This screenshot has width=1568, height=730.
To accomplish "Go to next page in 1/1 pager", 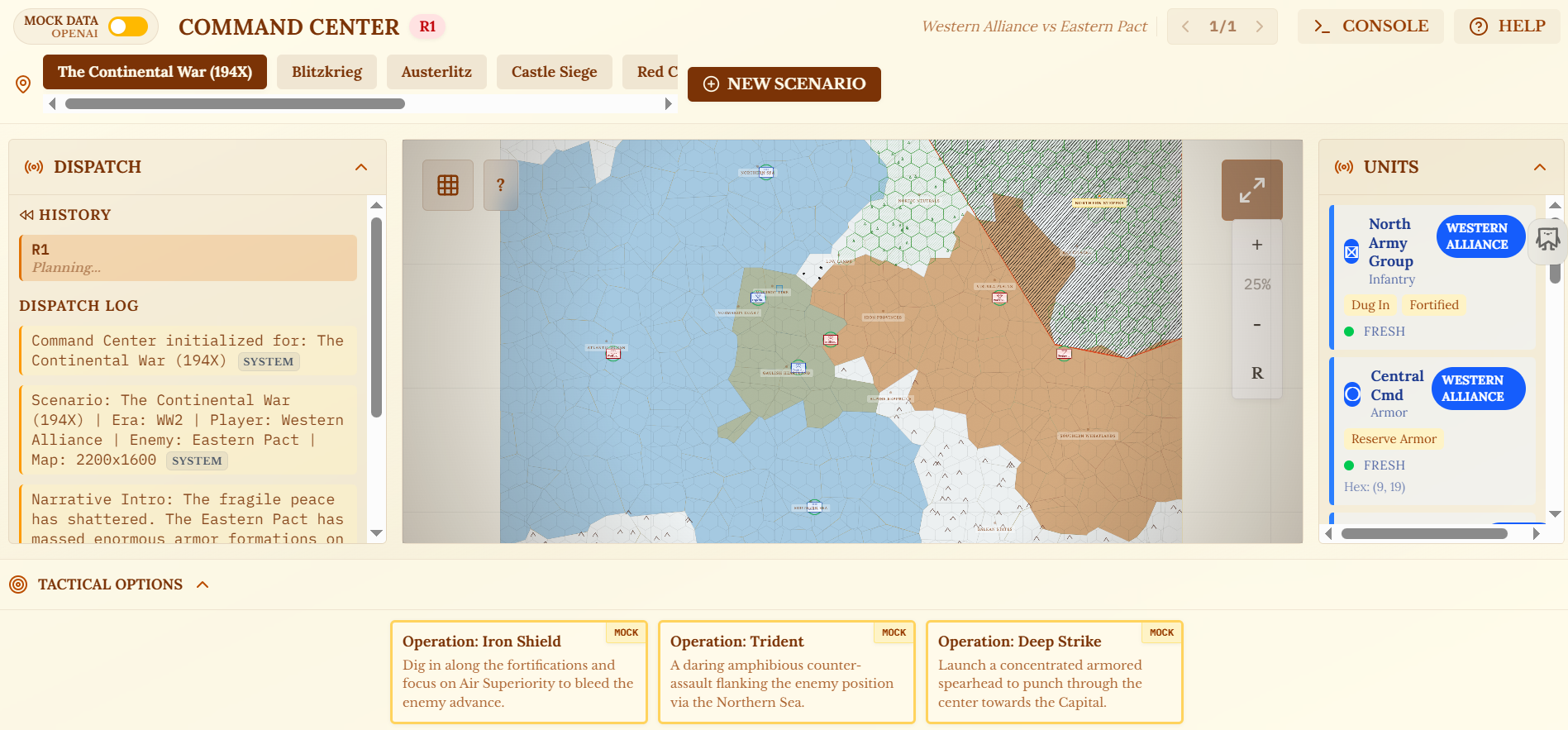I will click(x=1260, y=26).
